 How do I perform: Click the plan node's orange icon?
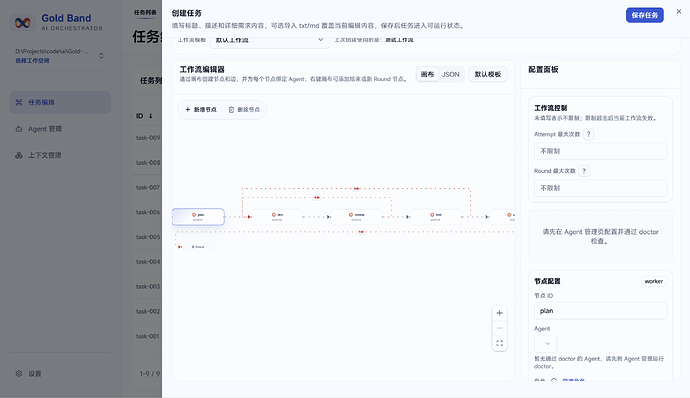(x=194, y=215)
